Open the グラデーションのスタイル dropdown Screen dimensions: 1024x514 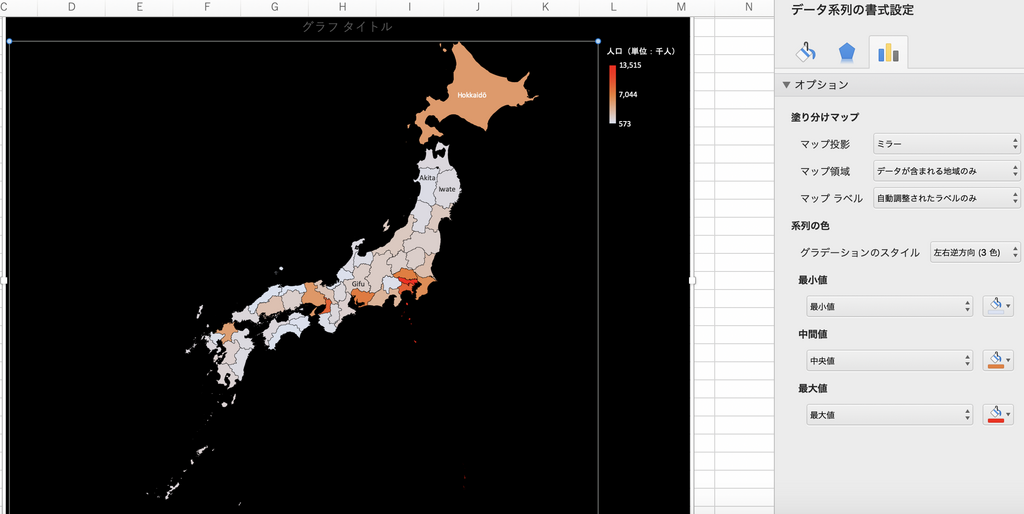tap(974, 252)
